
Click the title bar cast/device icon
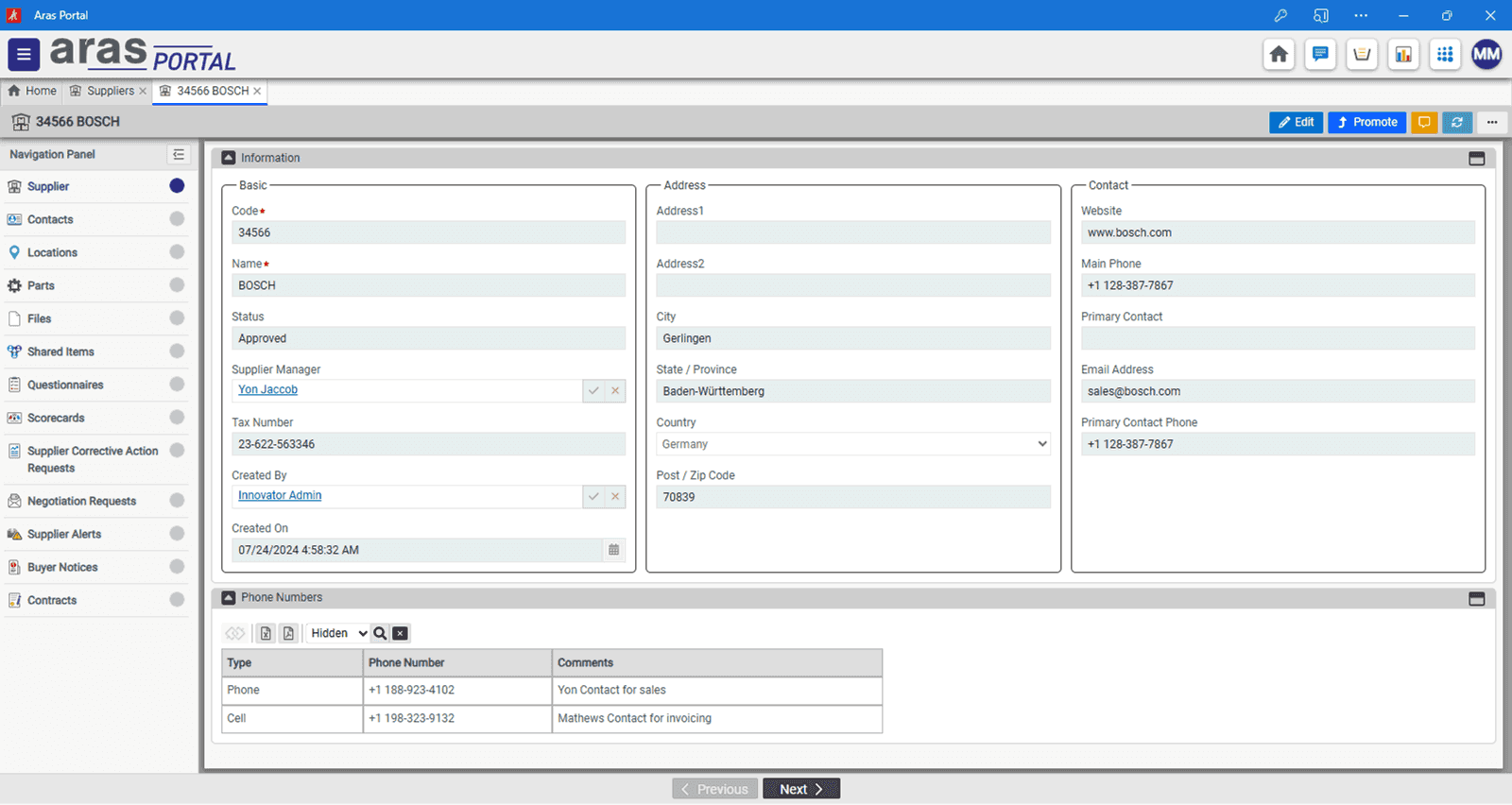(x=1321, y=15)
